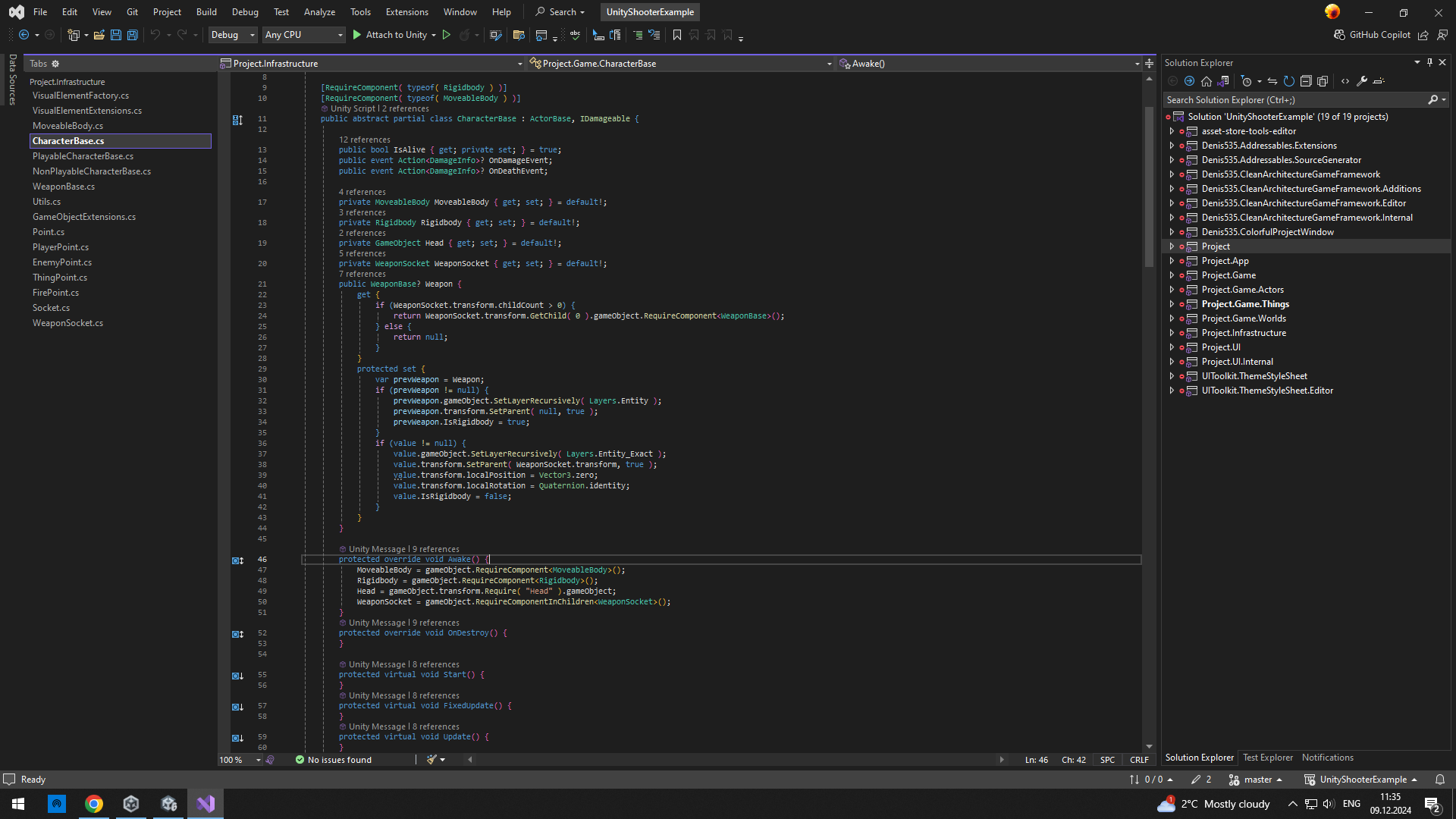
Task: Switch to the Test Explorer tab
Action: pos(1268,758)
